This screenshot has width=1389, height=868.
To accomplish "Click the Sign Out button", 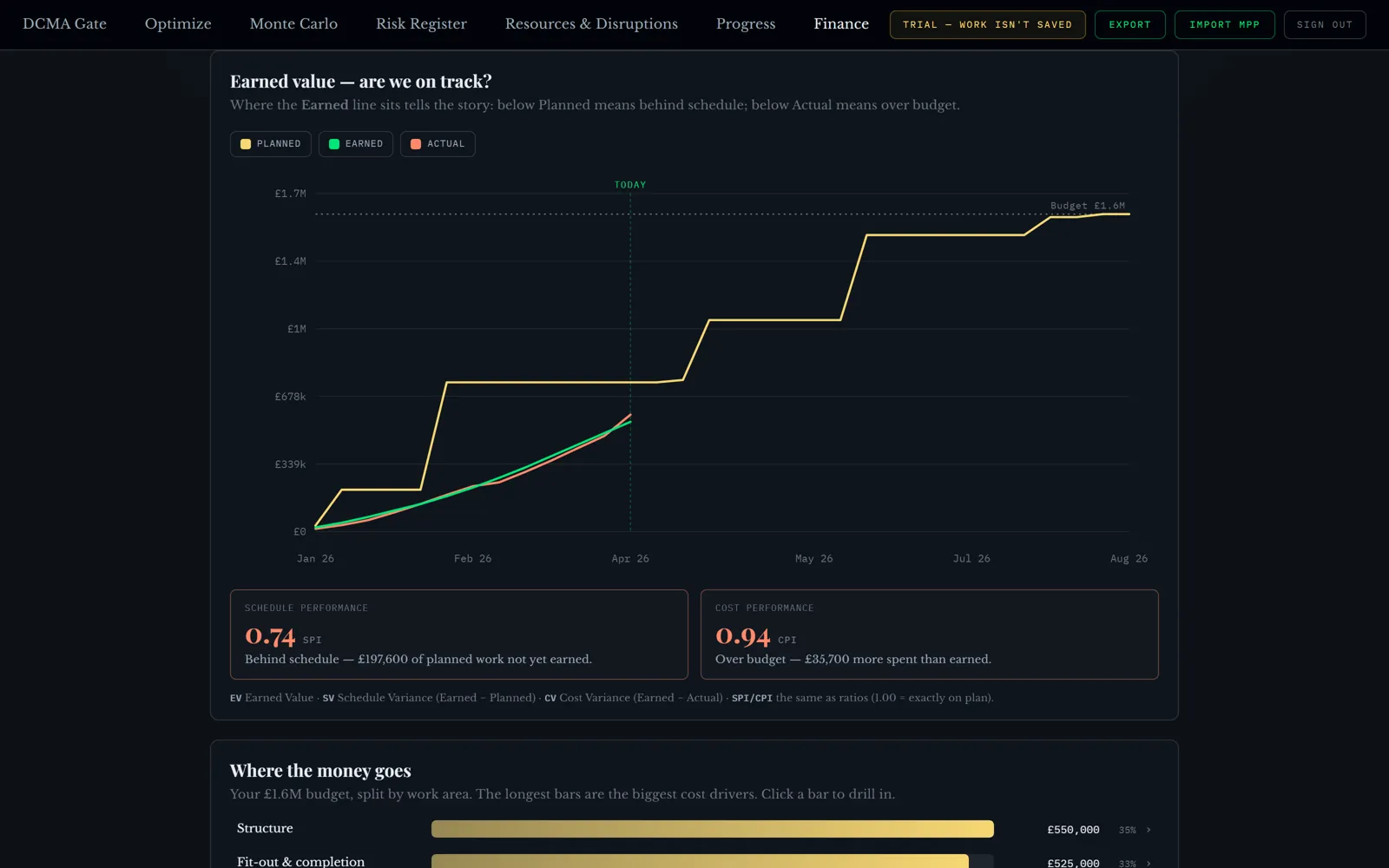I will coord(1325,25).
